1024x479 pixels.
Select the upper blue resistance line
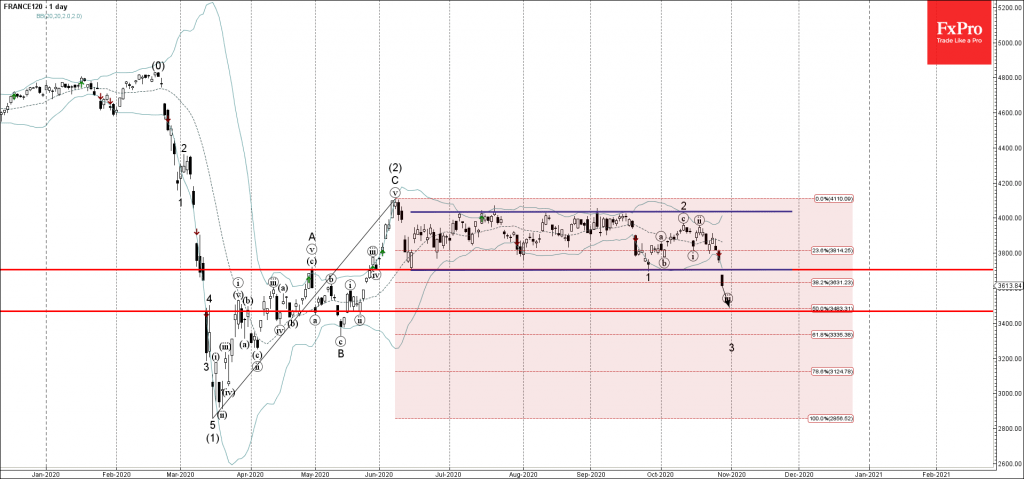(600, 211)
